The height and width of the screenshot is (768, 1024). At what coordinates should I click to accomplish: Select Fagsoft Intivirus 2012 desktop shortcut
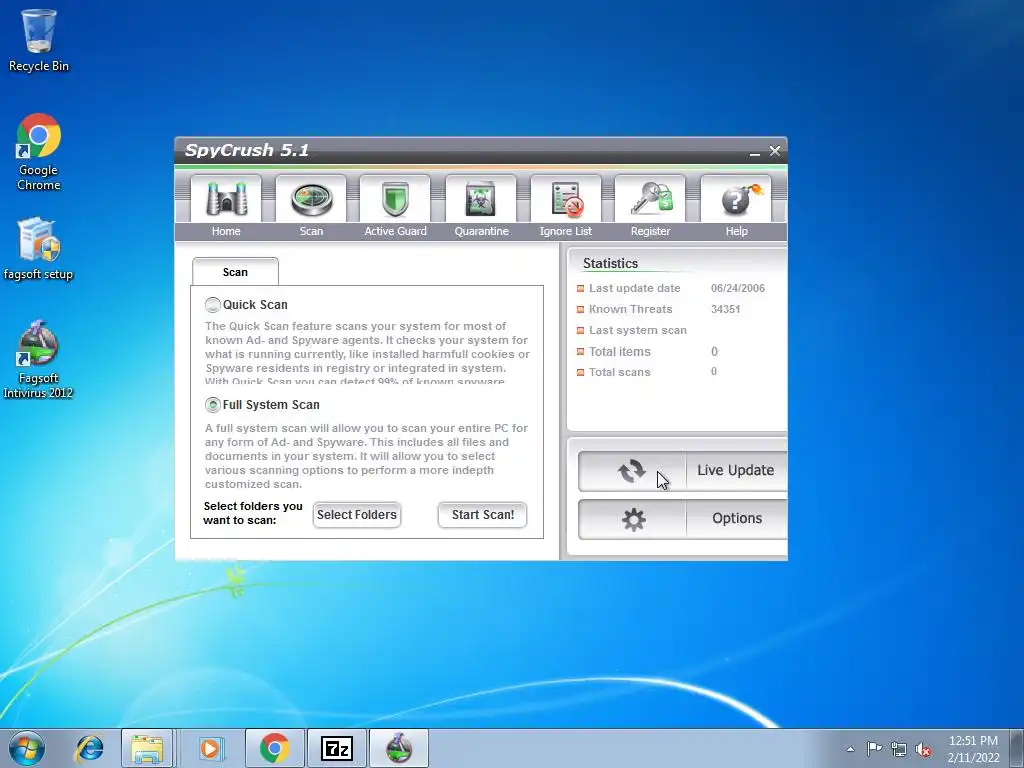(x=39, y=359)
